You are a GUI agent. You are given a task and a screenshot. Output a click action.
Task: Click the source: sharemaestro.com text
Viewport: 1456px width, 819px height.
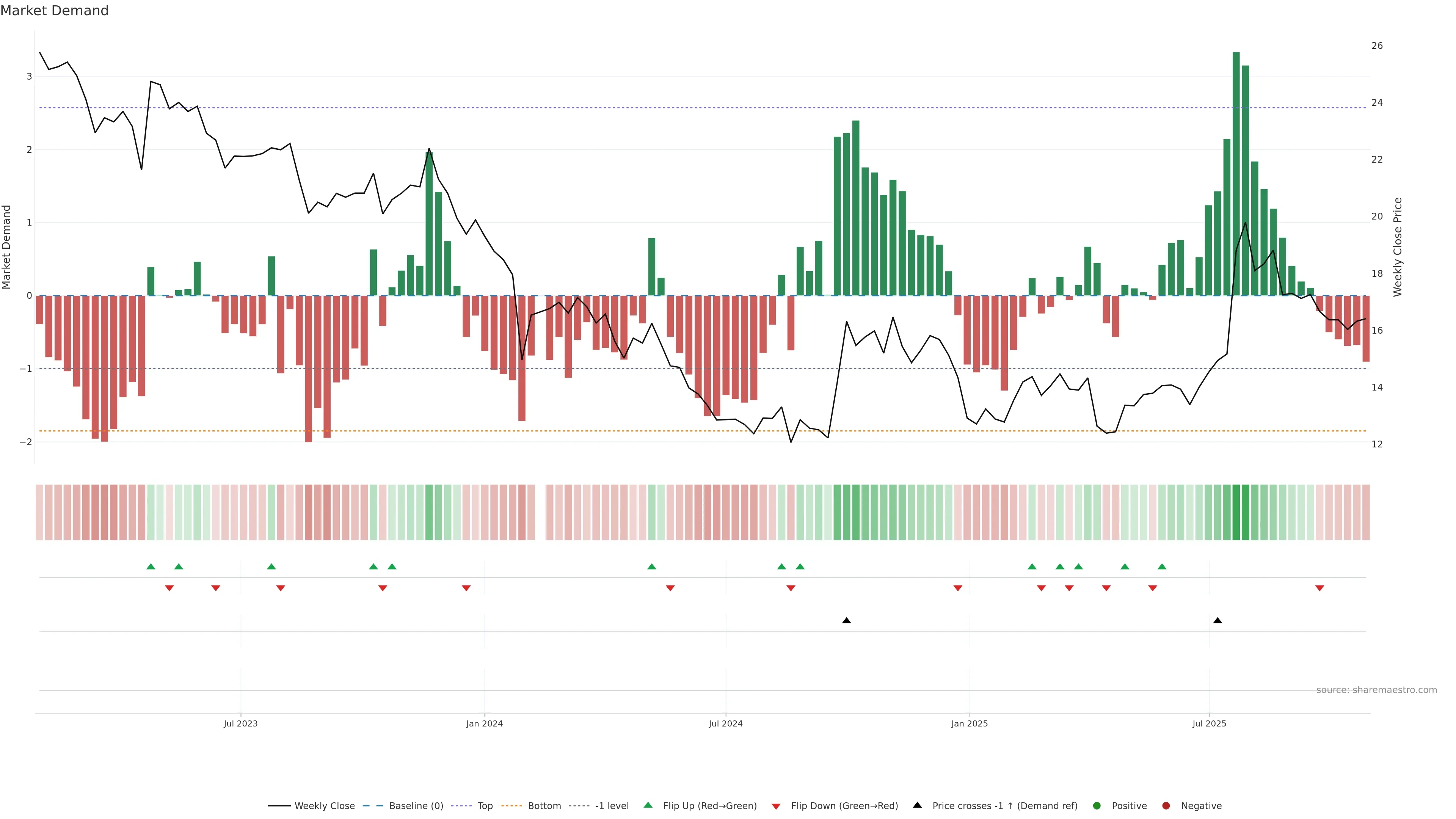click(1376, 690)
